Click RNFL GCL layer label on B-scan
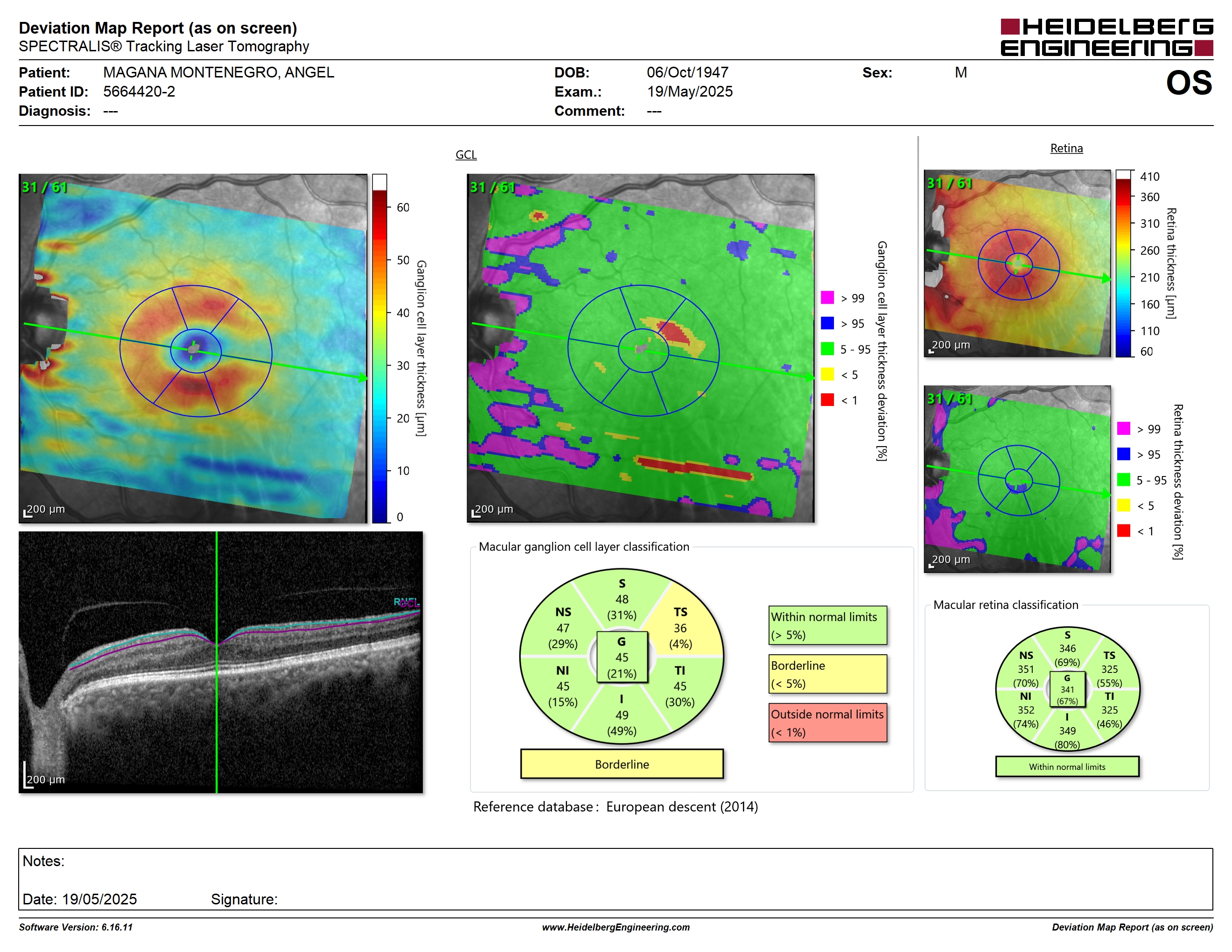 [406, 602]
